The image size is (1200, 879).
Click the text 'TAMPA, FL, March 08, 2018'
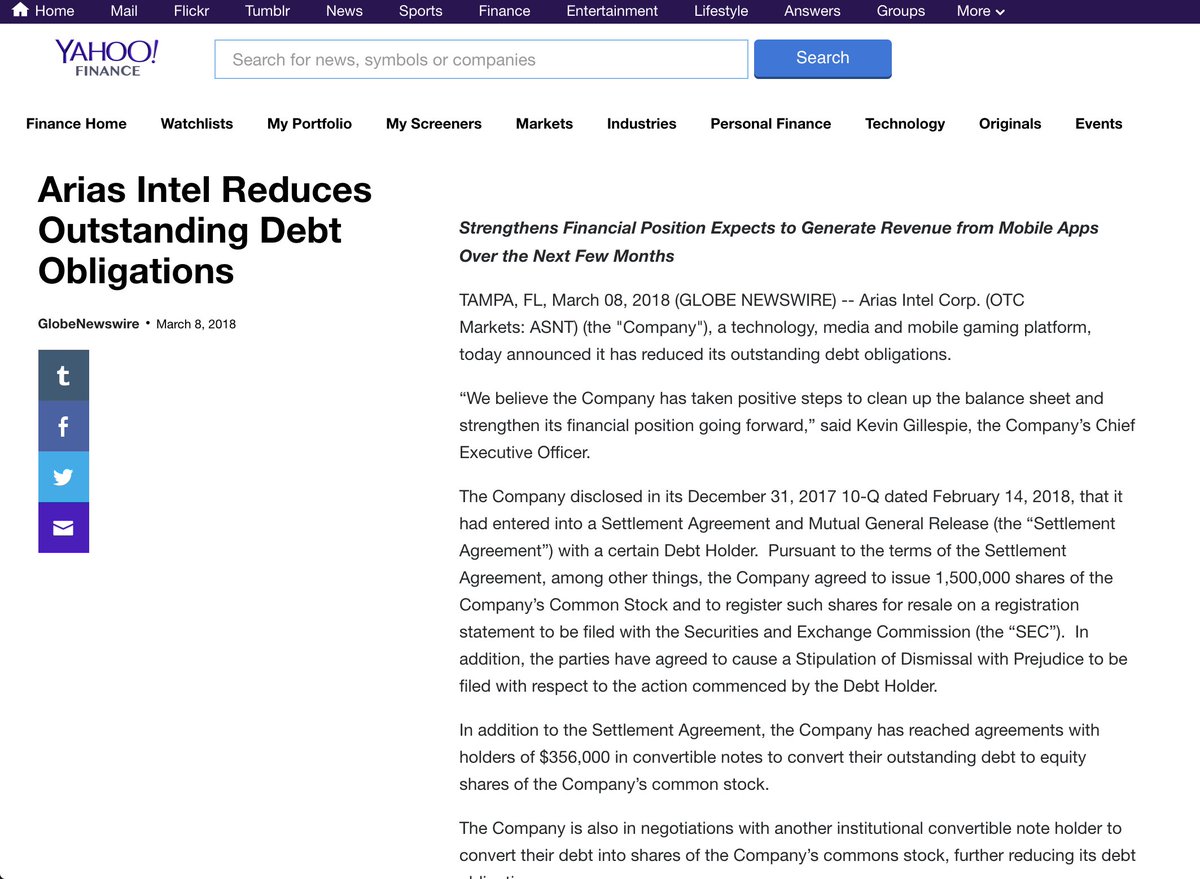pyautogui.click(x=565, y=300)
